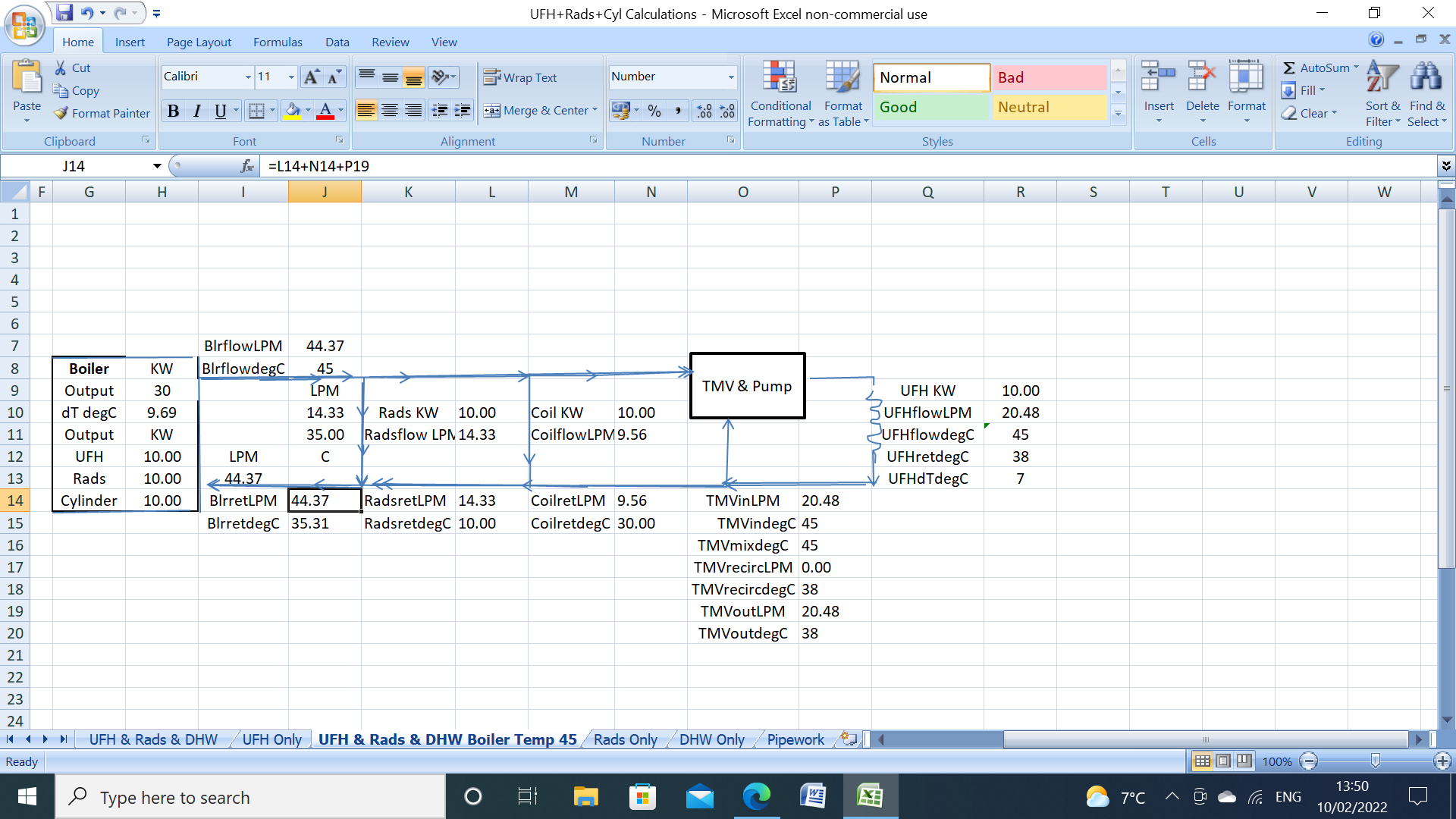Screen dimensions: 1456x819
Task: Center text horizontally
Action: coord(390,111)
